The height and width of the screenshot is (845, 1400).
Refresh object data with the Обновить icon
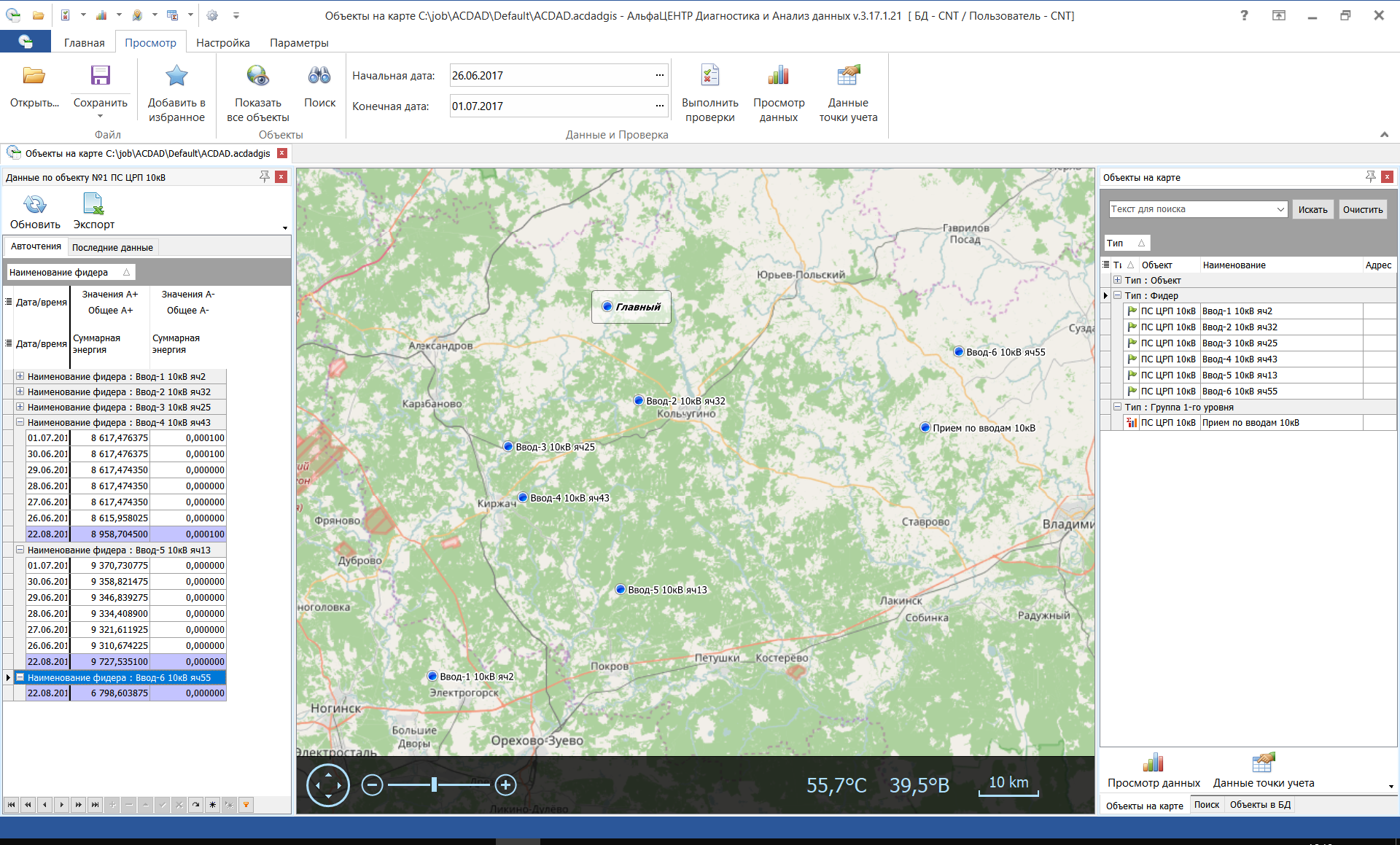click(x=34, y=205)
